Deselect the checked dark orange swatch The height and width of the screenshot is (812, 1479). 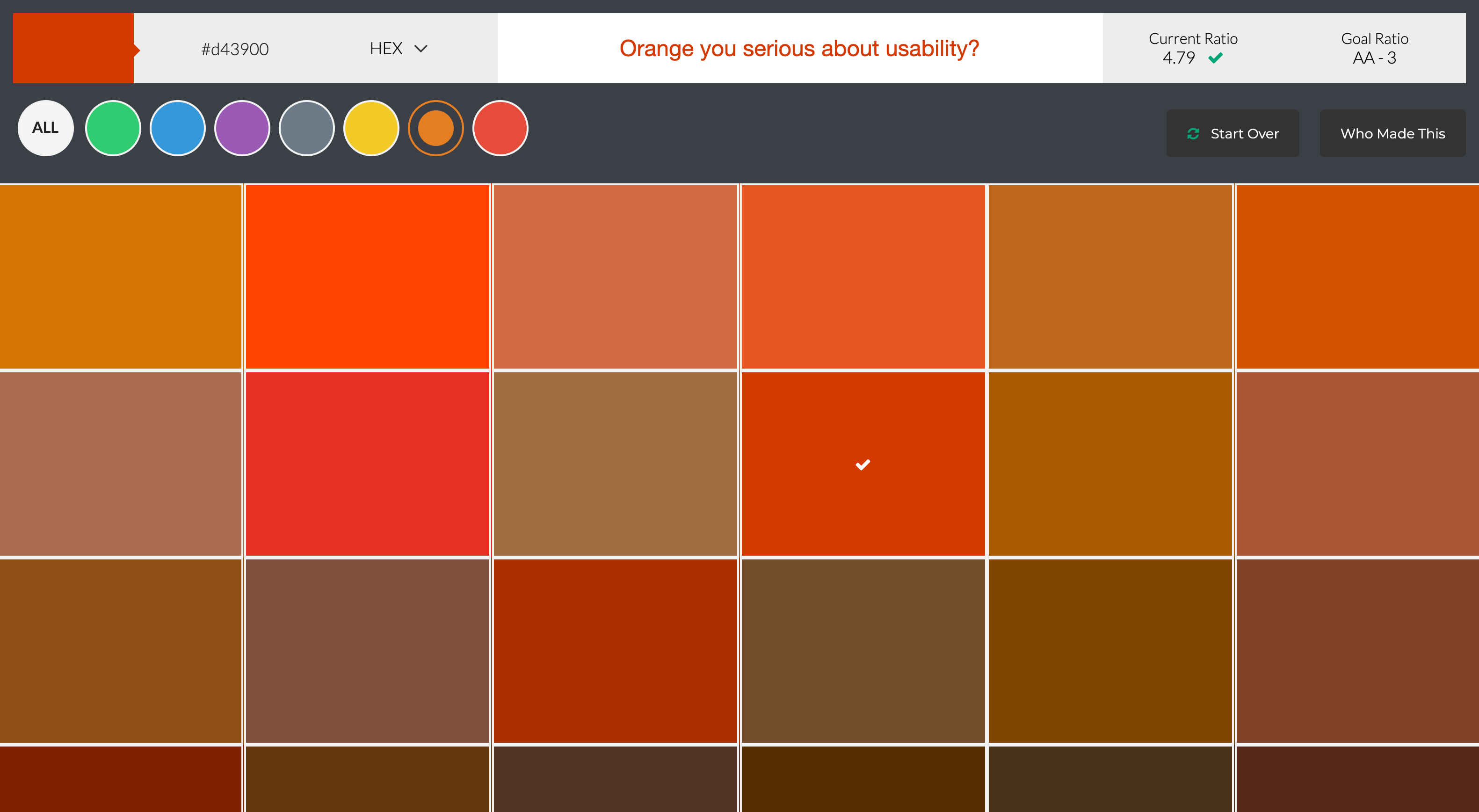click(x=863, y=464)
